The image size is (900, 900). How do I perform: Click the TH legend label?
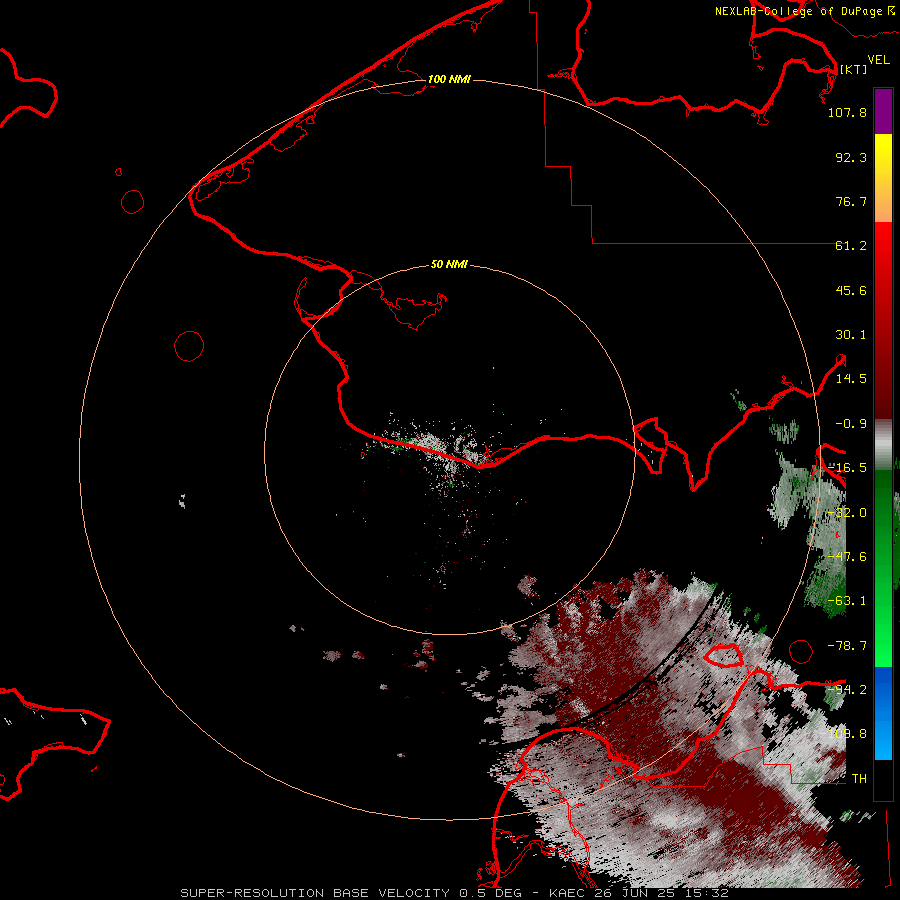click(x=859, y=779)
